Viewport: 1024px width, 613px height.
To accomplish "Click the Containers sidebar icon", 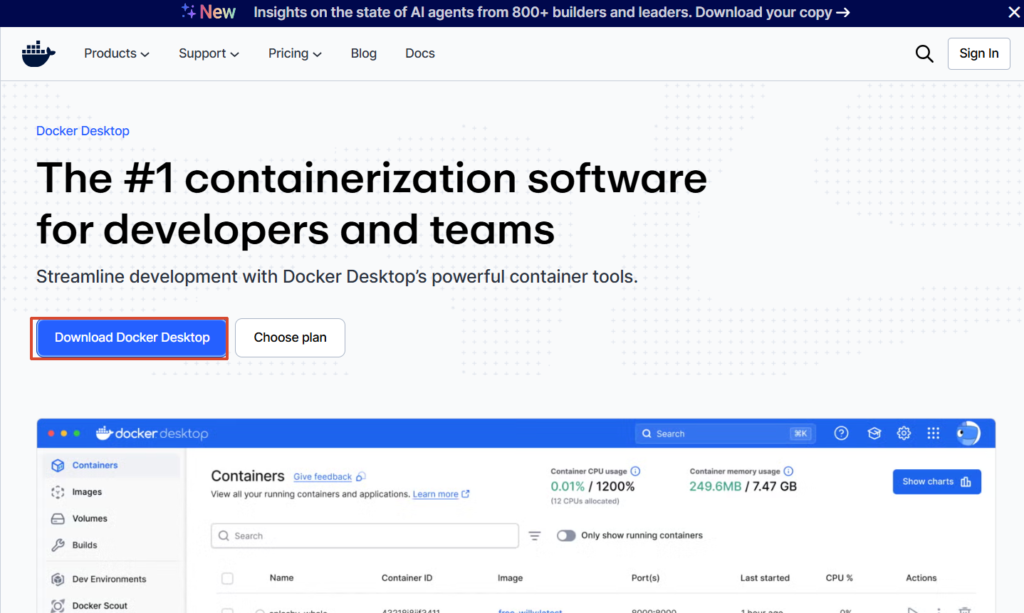I will (58, 465).
